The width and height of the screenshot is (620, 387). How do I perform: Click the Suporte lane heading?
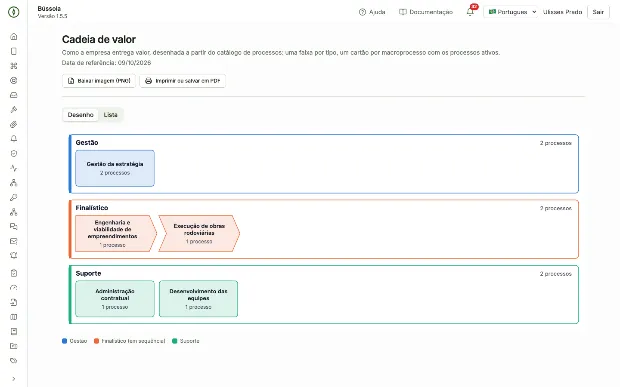[88, 274]
